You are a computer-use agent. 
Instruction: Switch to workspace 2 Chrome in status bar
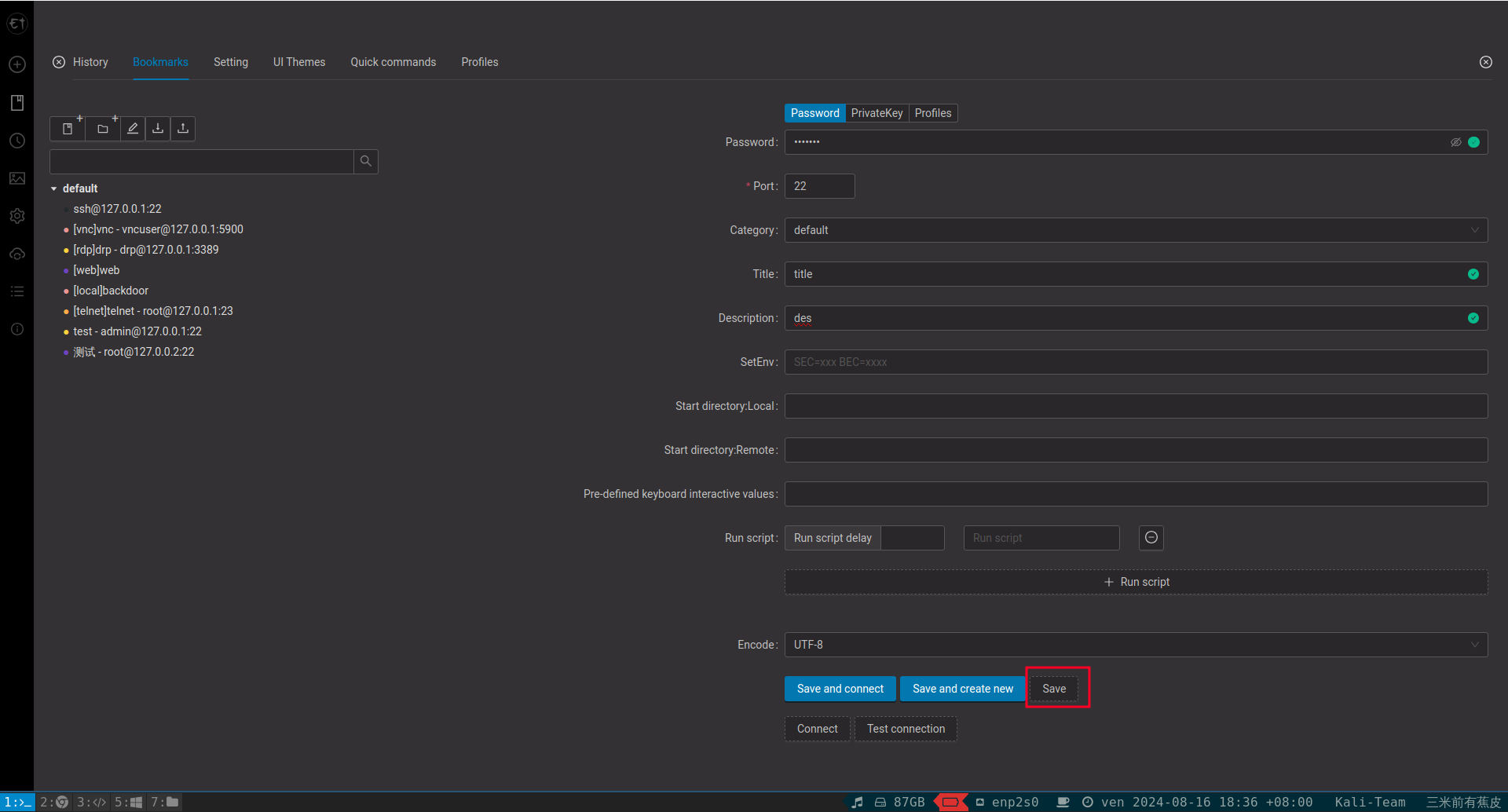click(54, 802)
